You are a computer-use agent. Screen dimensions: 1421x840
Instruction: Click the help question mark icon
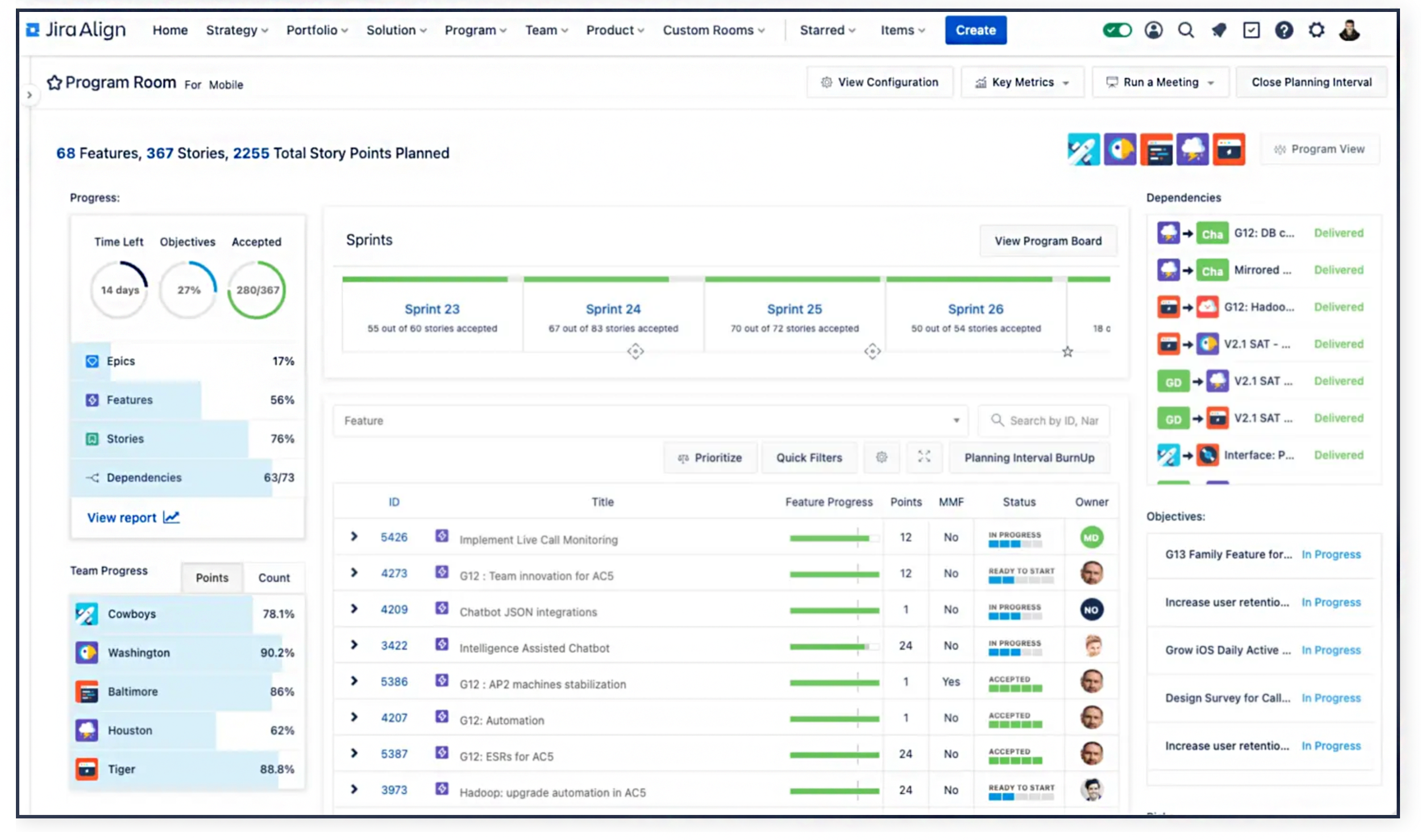point(1284,30)
